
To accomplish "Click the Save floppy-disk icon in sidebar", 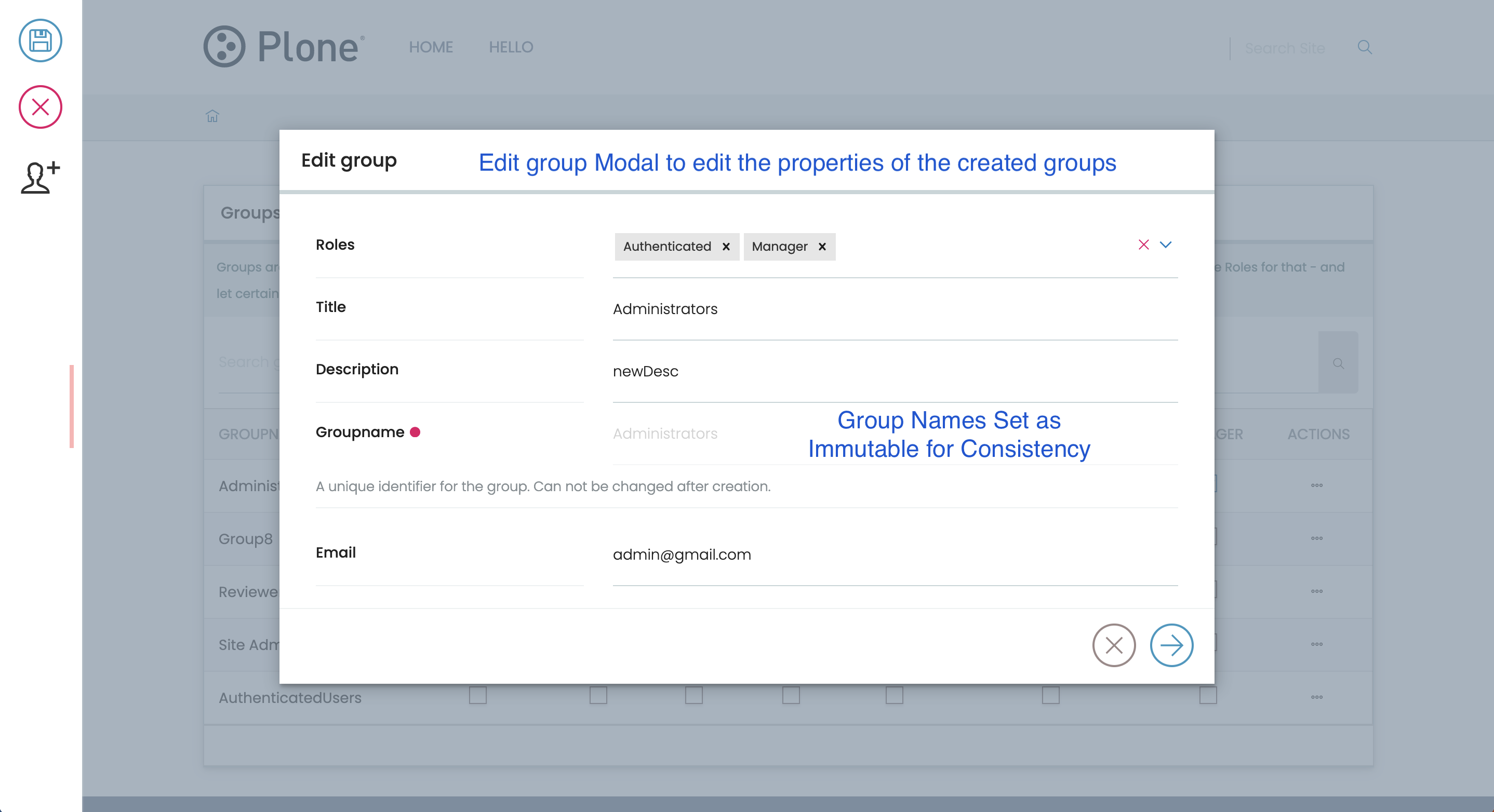I will (40, 40).
